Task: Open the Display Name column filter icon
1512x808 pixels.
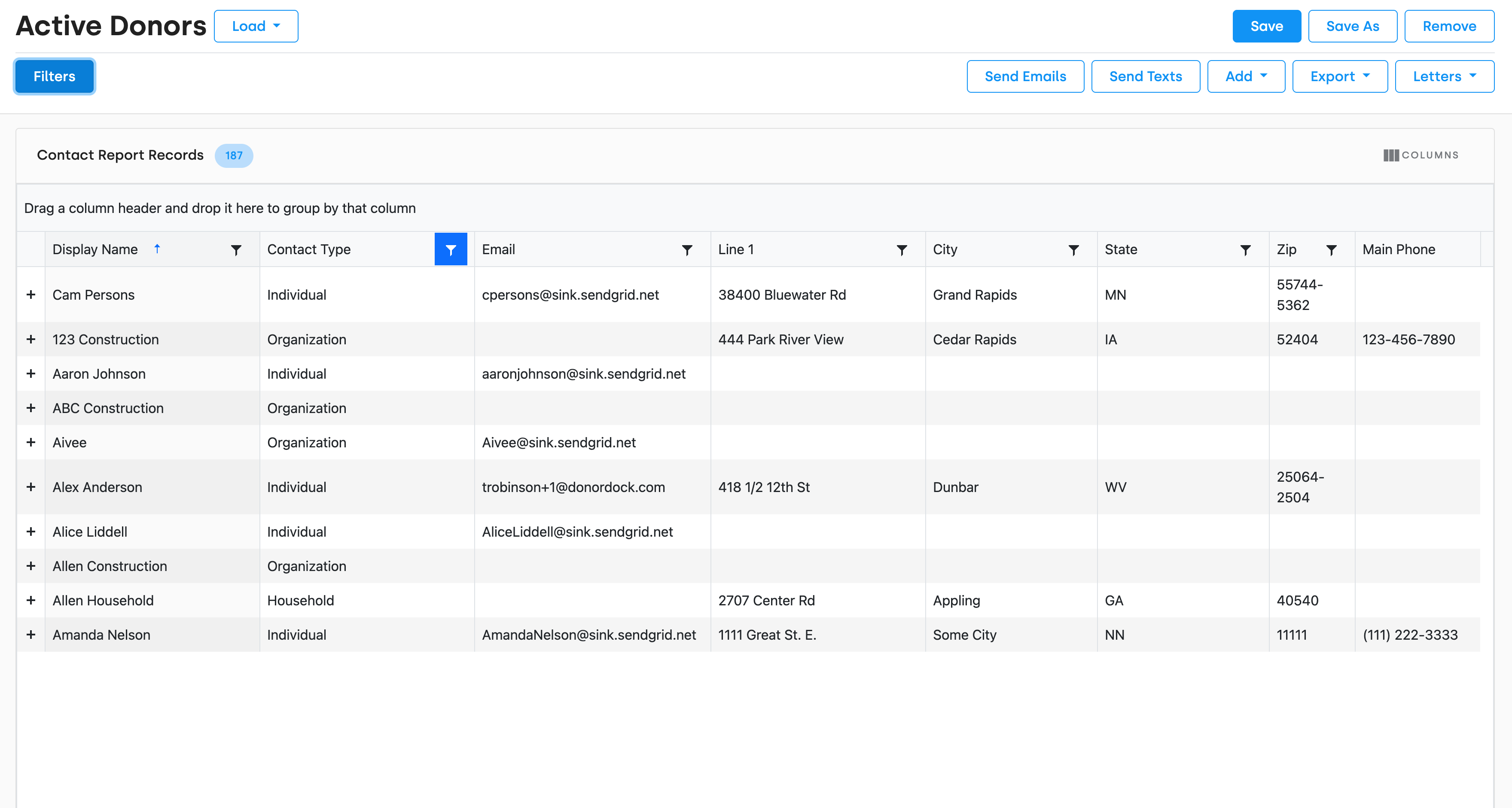Action: pos(236,250)
